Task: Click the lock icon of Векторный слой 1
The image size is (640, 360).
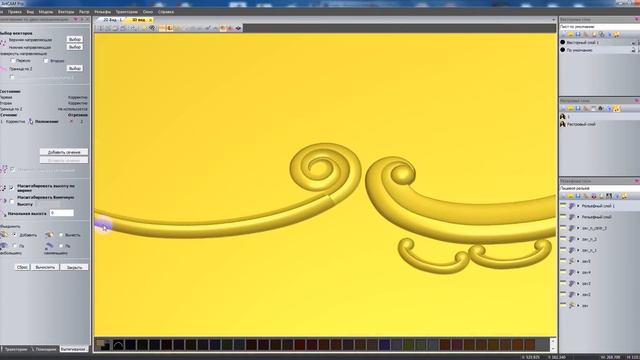Action: click(633, 42)
